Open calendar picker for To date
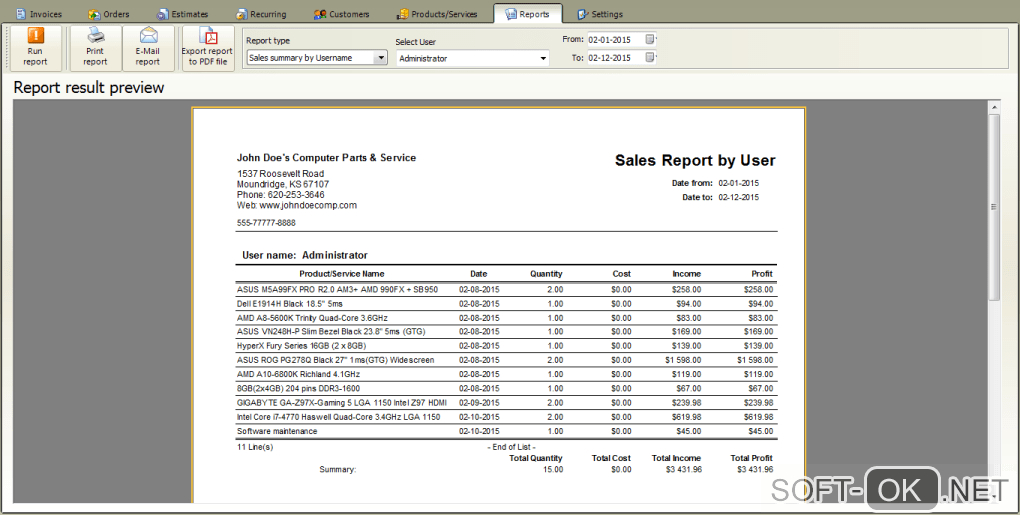1020x515 pixels. point(651,58)
